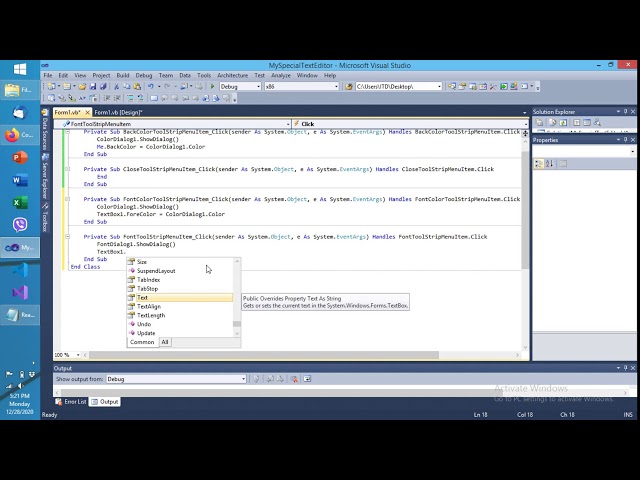640x480 pixels.
Task: Select TabIndex in the IntelliSense list
Action: [x=180, y=280]
